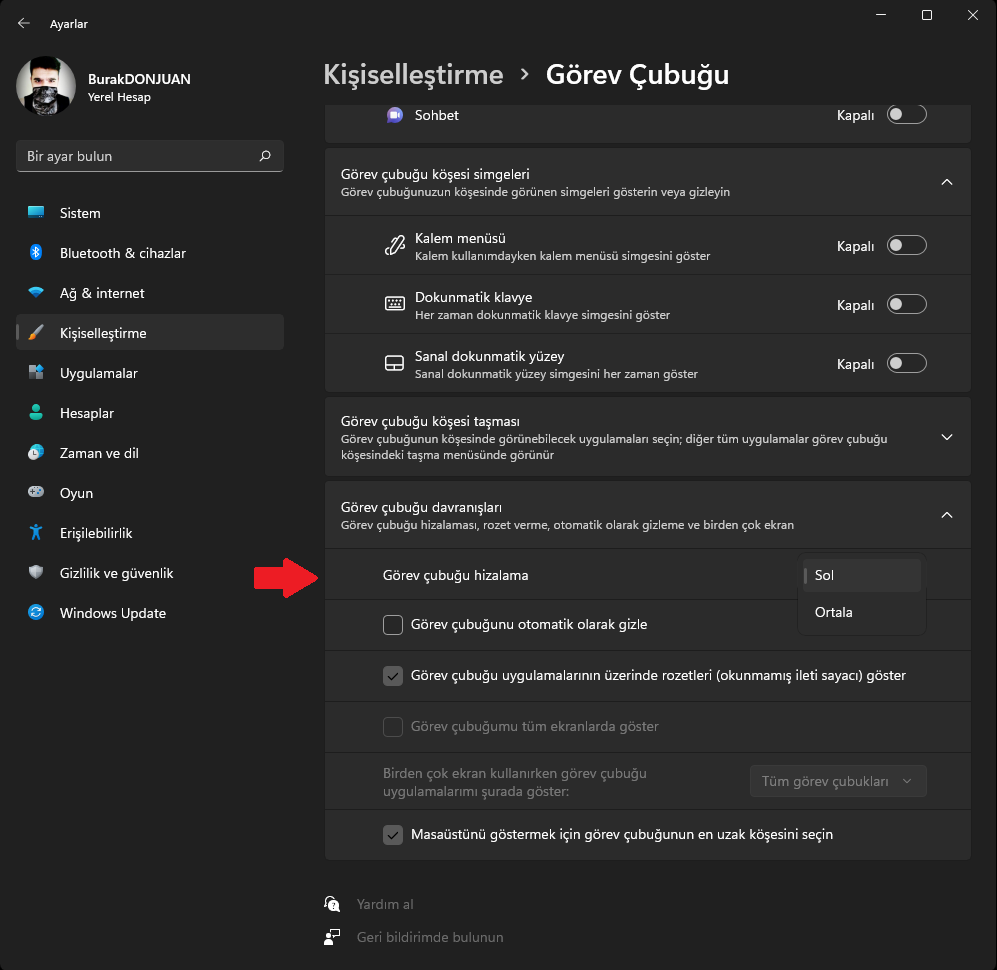This screenshot has height=970, width=997.
Task: Click the Gizlilik ve güvenlik shield icon
Action: tap(36, 573)
